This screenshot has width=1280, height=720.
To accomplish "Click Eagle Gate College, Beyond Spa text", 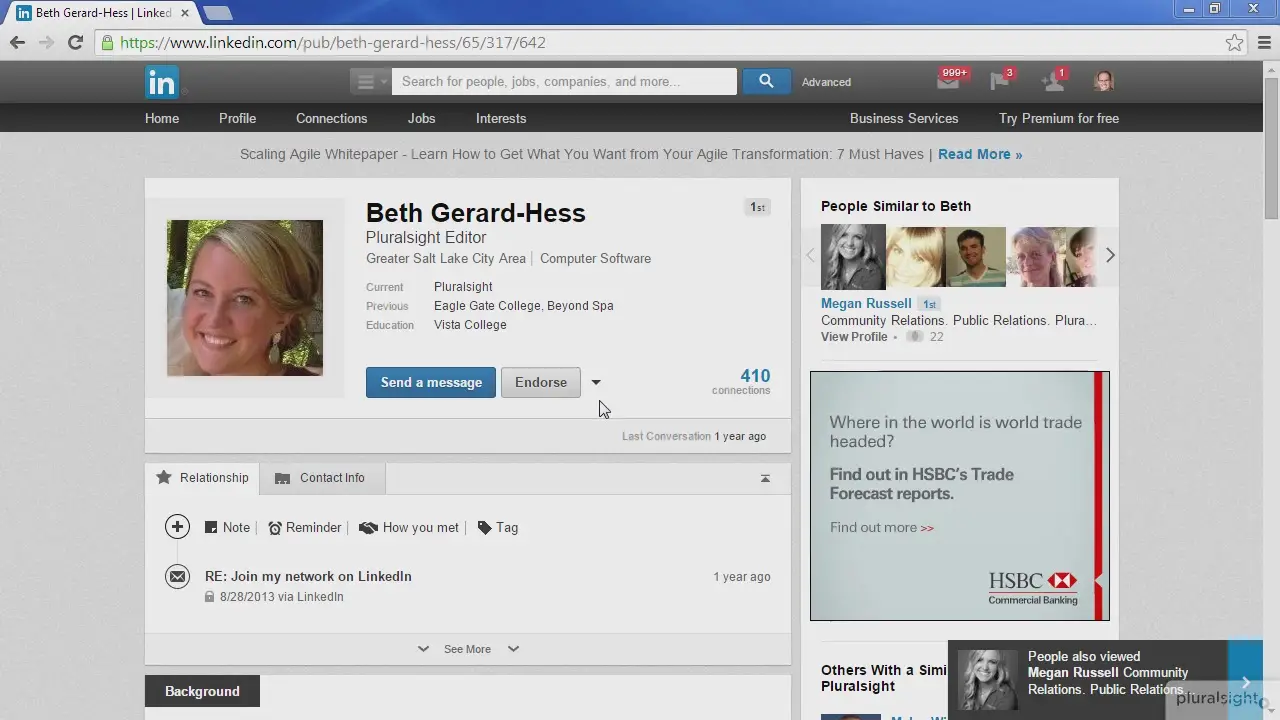I will (524, 306).
